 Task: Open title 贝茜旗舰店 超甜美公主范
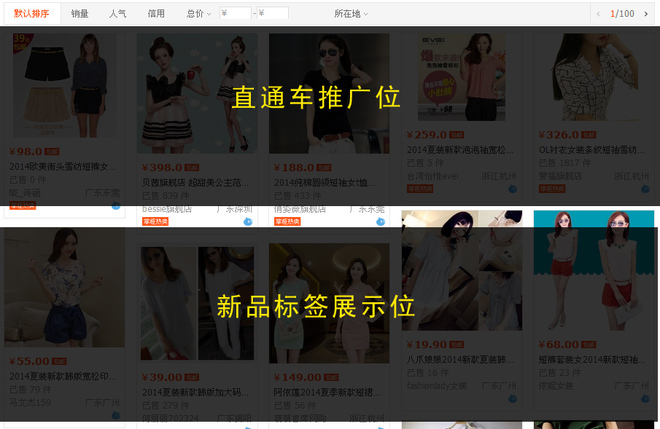[195, 183]
